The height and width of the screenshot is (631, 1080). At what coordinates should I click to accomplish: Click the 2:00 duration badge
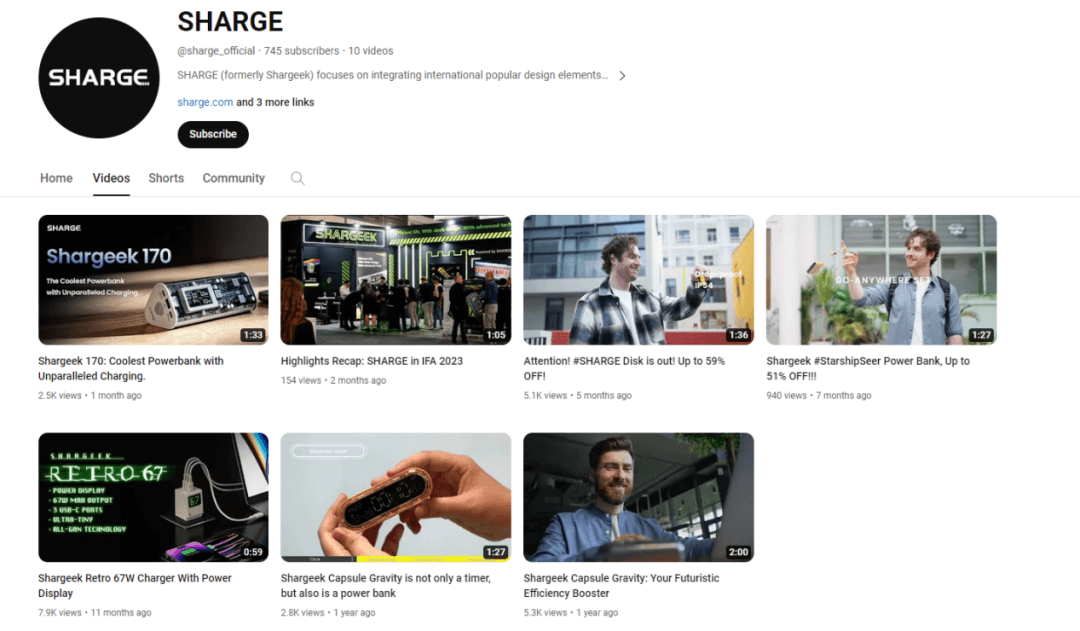click(738, 552)
